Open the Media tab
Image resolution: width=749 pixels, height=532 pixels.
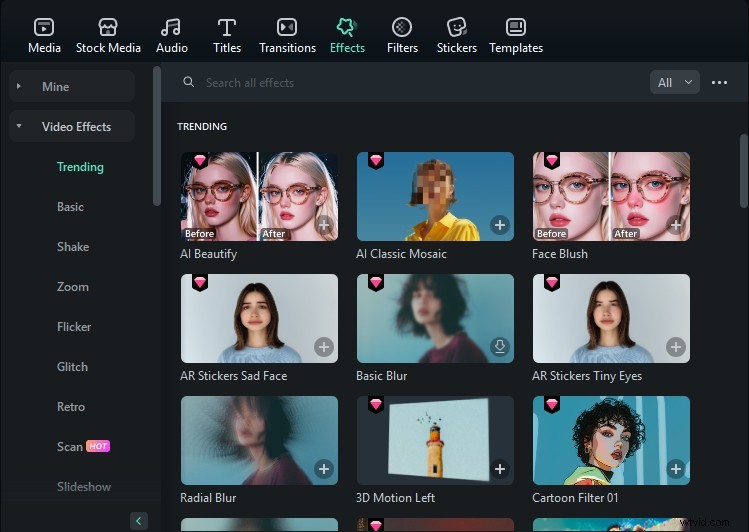44,35
